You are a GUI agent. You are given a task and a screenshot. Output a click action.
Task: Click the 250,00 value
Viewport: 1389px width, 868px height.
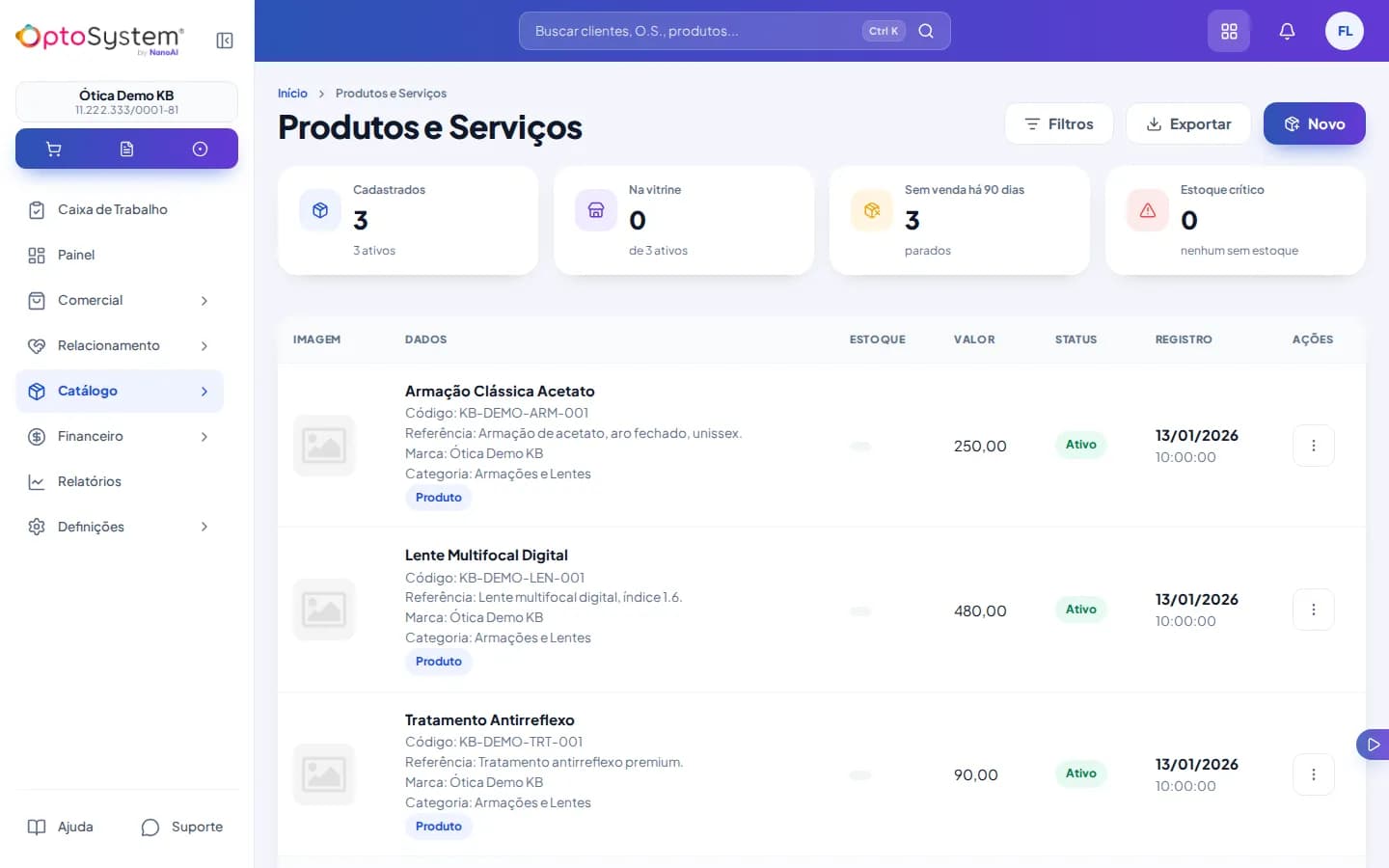(x=980, y=446)
